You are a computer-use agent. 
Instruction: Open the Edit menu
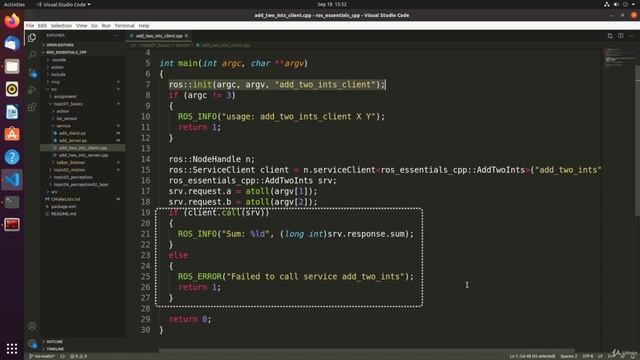click(x=42, y=26)
